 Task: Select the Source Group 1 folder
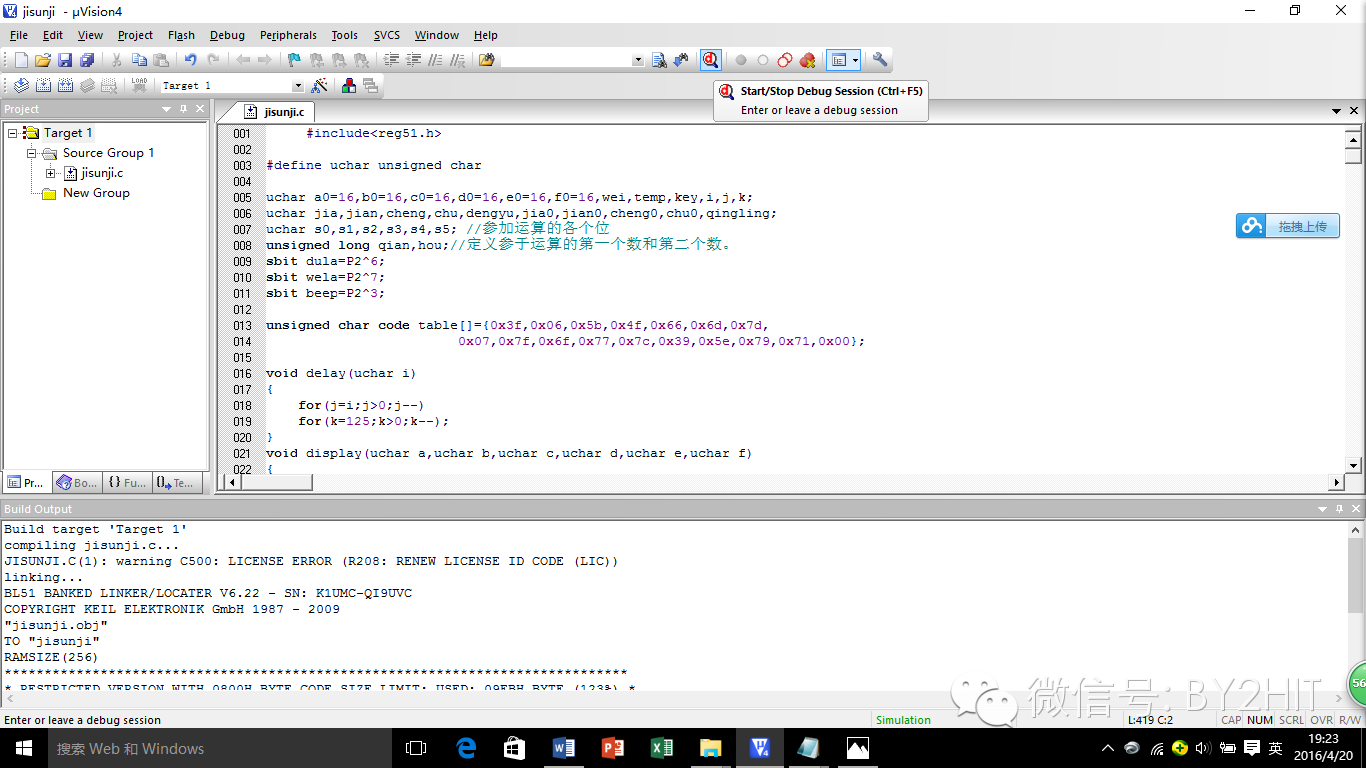point(108,153)
